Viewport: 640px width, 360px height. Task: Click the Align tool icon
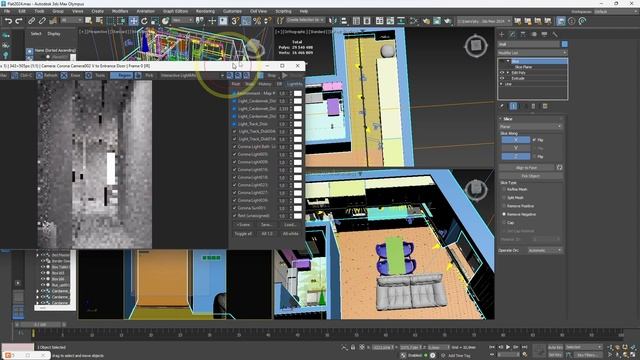[344, 21]
